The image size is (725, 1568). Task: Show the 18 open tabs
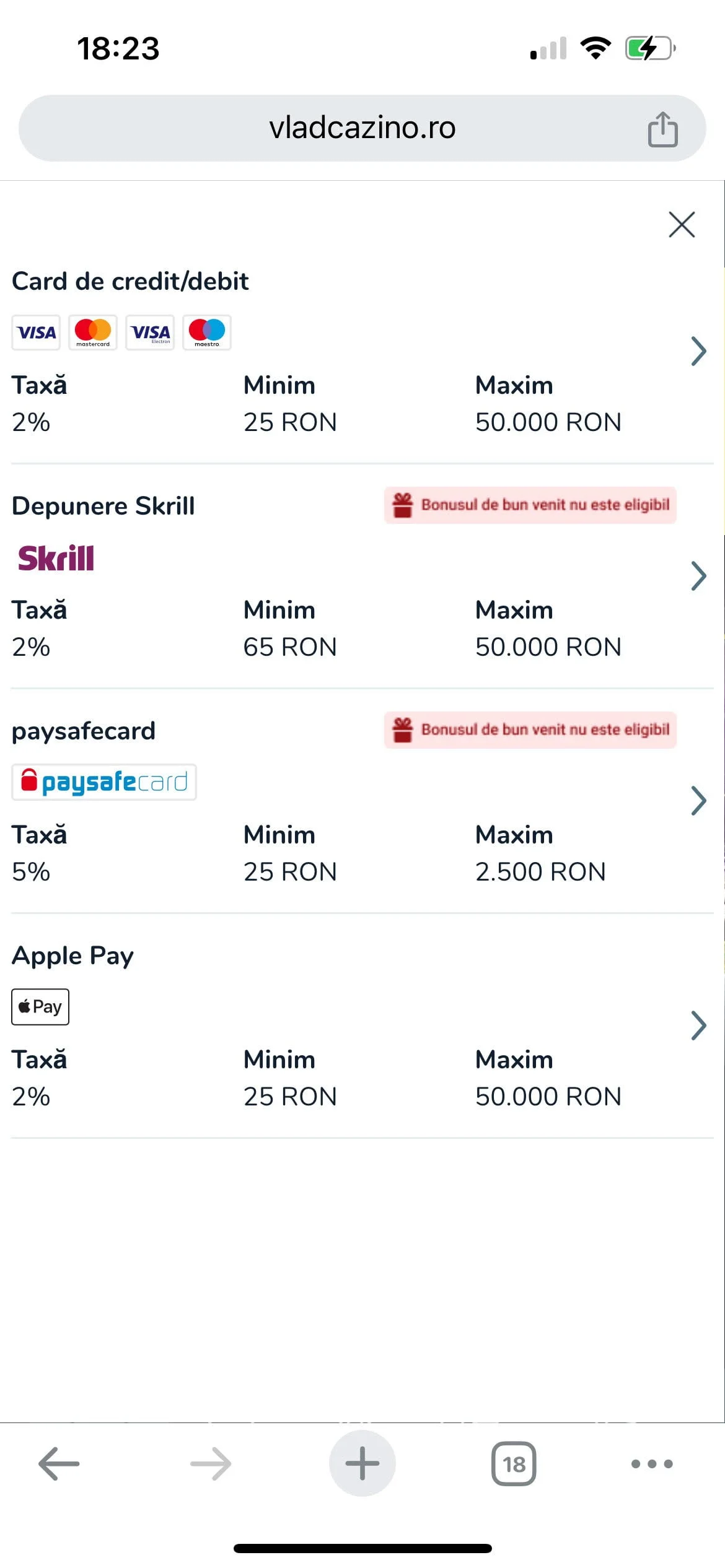pyautogui.click(x=514, y=1464)
